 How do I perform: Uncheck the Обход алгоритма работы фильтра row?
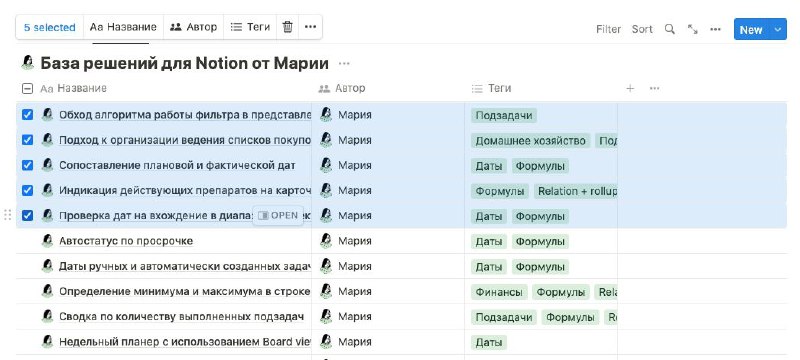coord(27,115)
